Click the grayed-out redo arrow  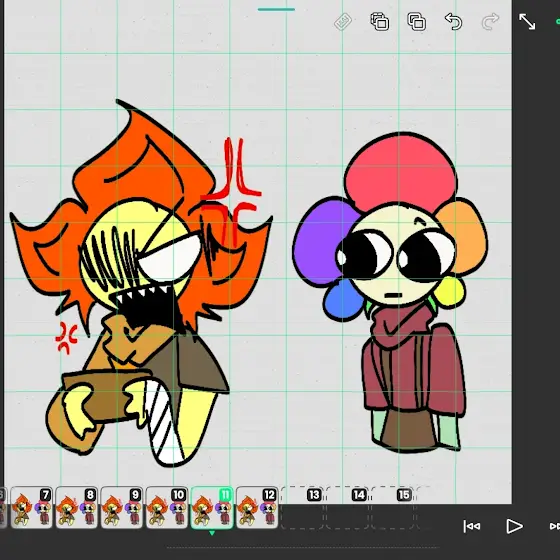(490, 21)
